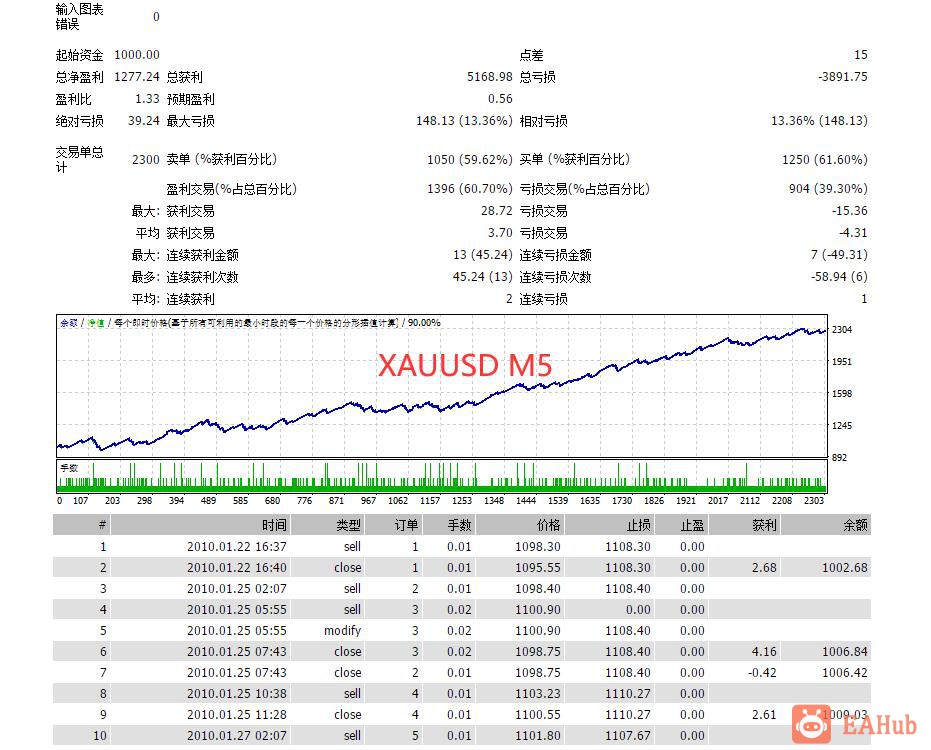
Task: Click the time cell 2010.01.25 10:38
Action: (237, 694)
